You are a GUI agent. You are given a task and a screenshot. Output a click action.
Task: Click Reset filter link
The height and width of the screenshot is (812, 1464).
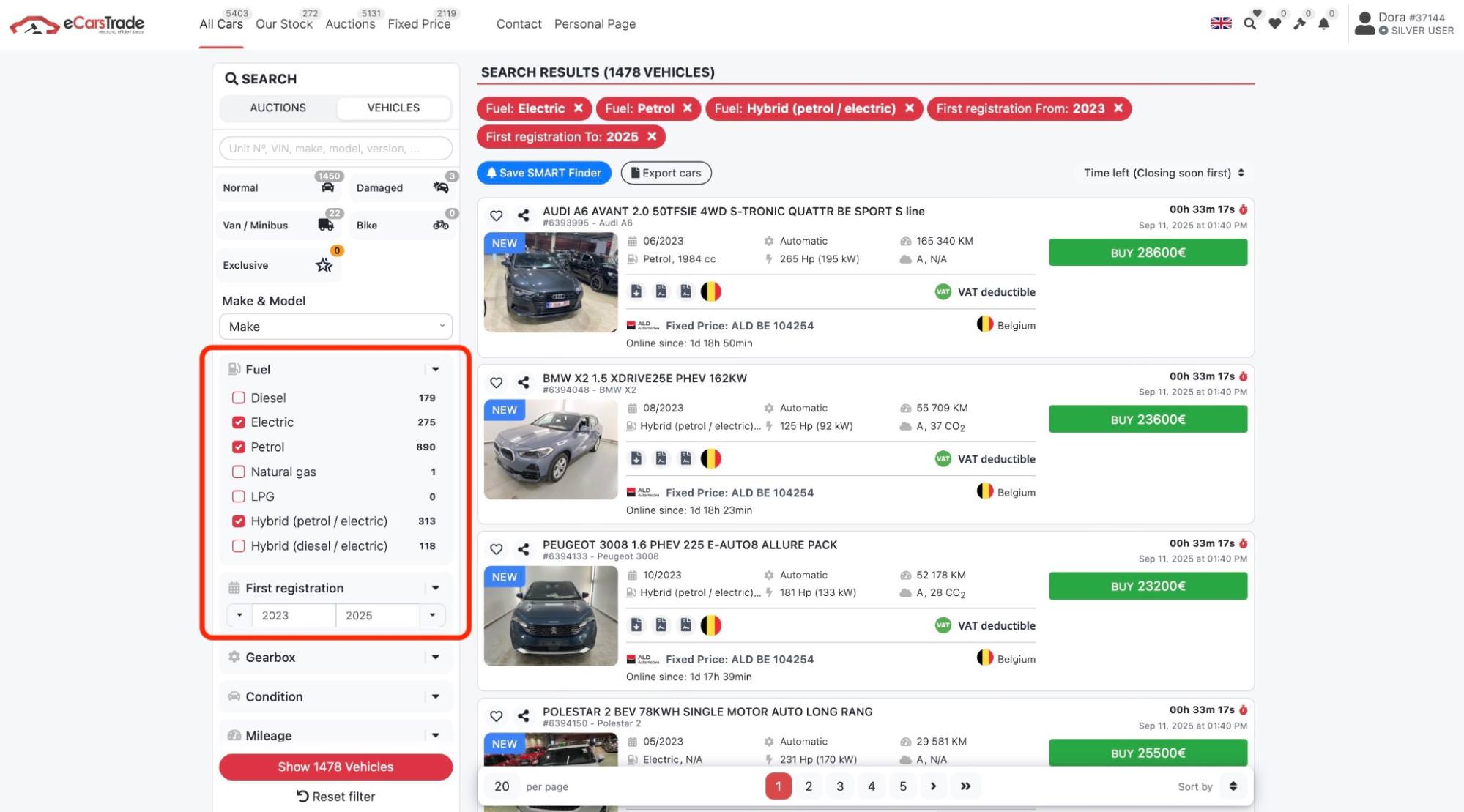pyautogui.click(x=336, y=797)
